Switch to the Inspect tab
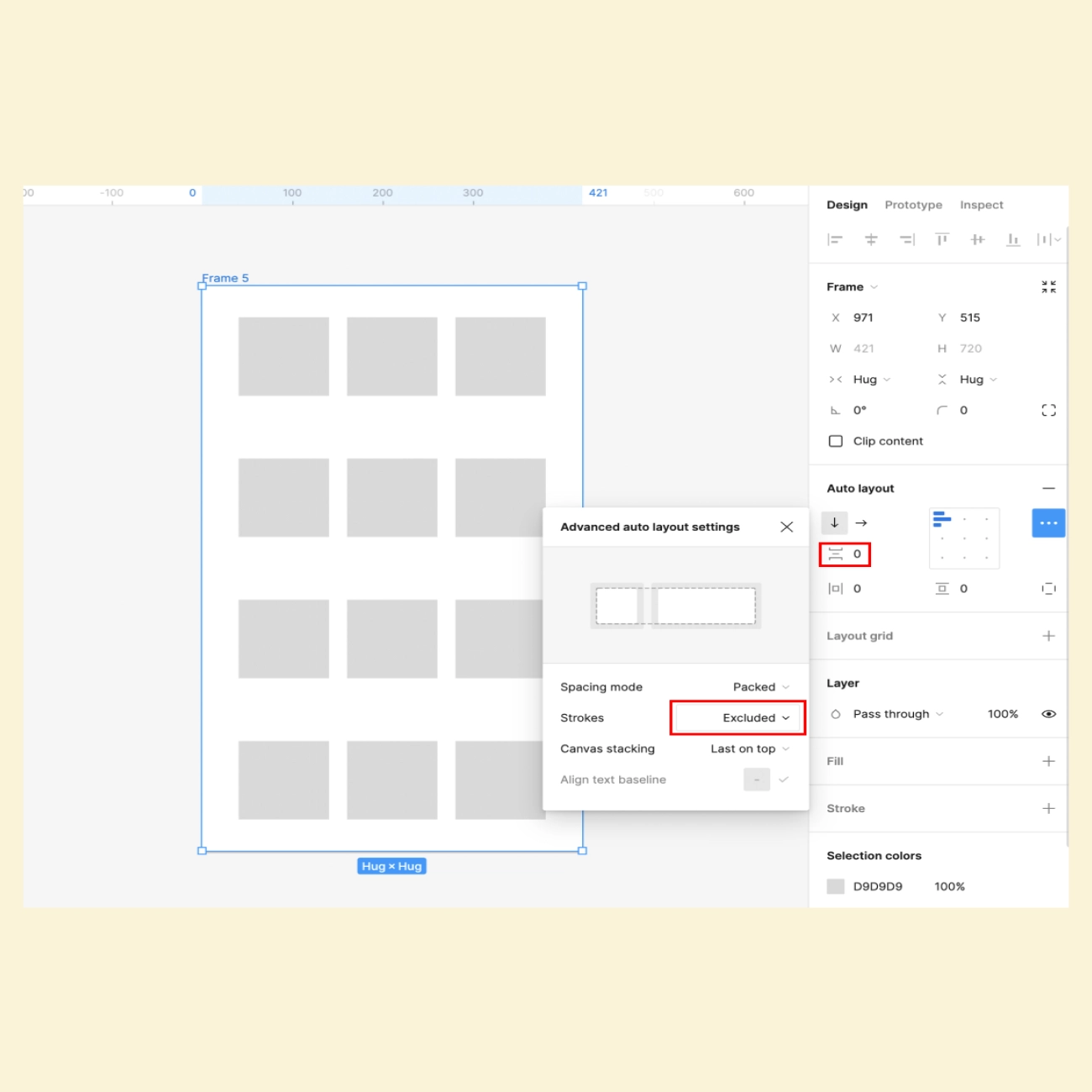Screen dimensions: 1092x1092 981,205
